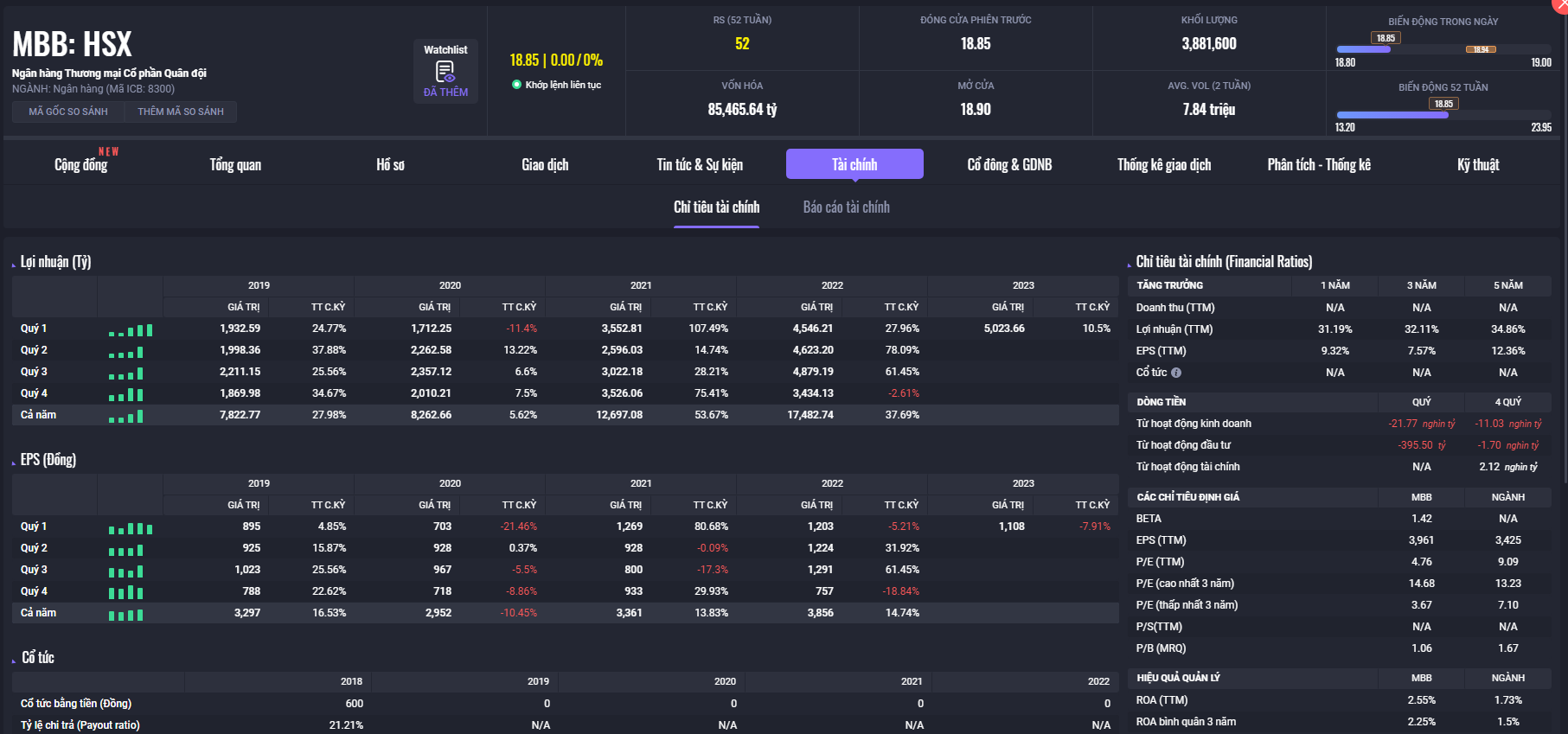
Task: Click the Biến động trong ngày range bar
Action: pos(1443,49)
